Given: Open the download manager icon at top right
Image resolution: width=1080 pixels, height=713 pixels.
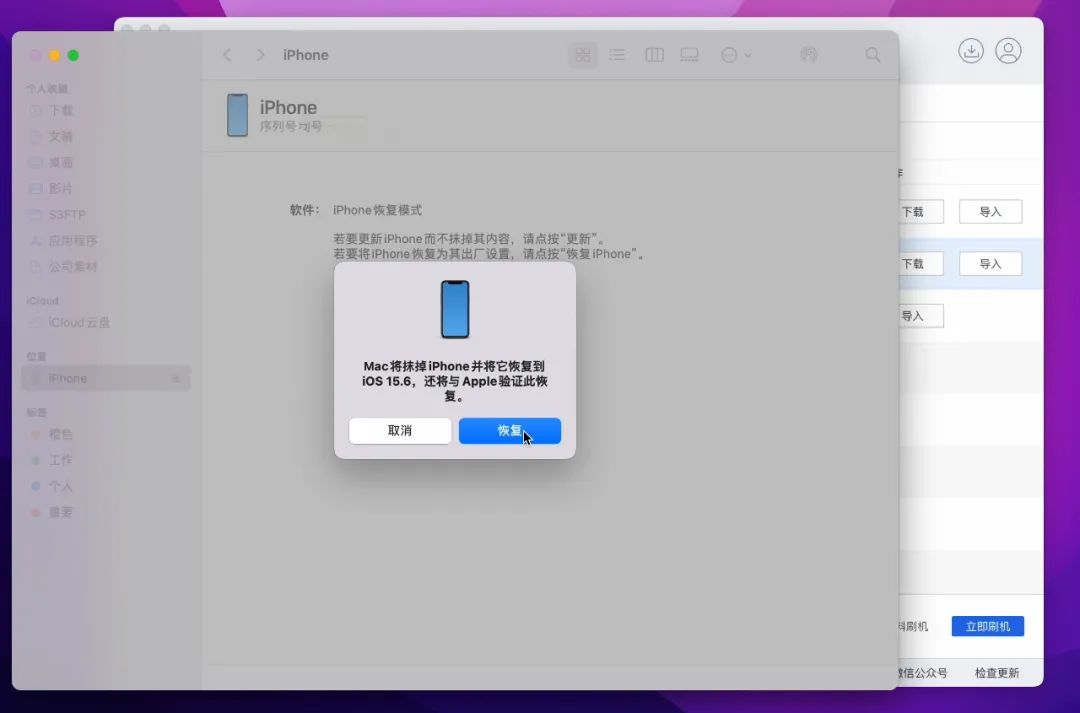Looking at the screenshot, I should (971, 51).
